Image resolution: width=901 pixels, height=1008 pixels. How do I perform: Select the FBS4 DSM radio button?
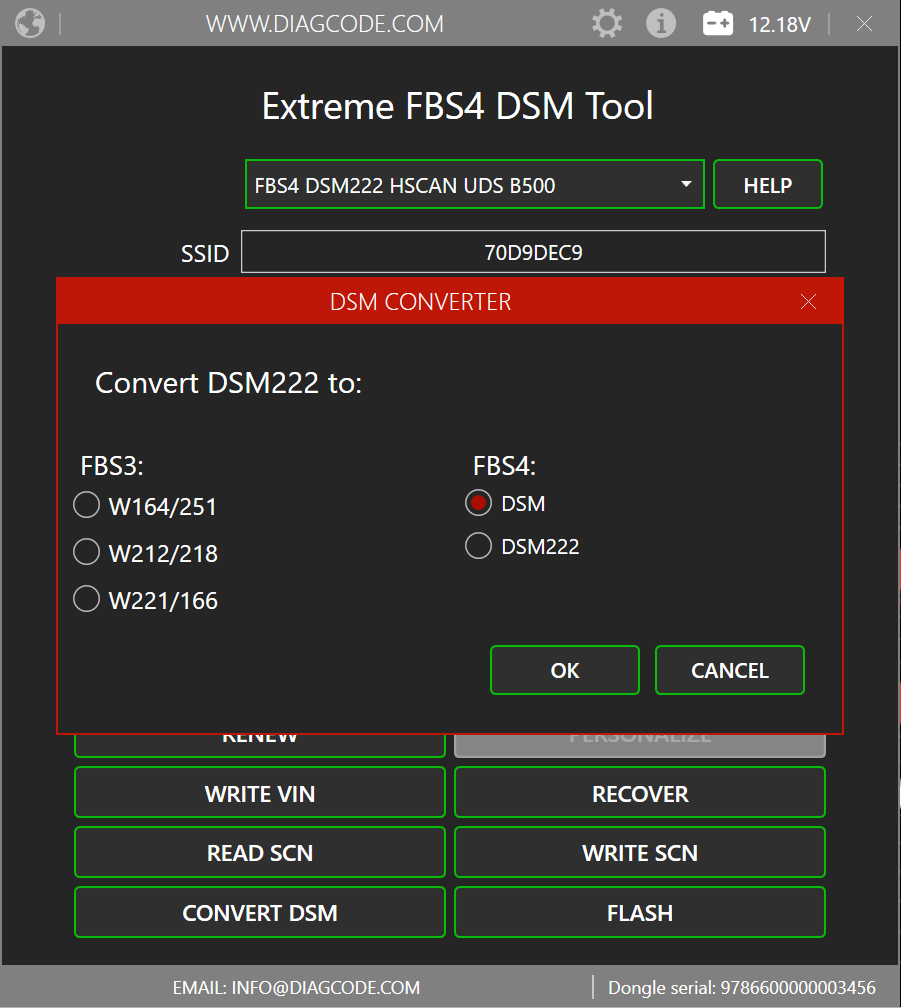[479, 504]
